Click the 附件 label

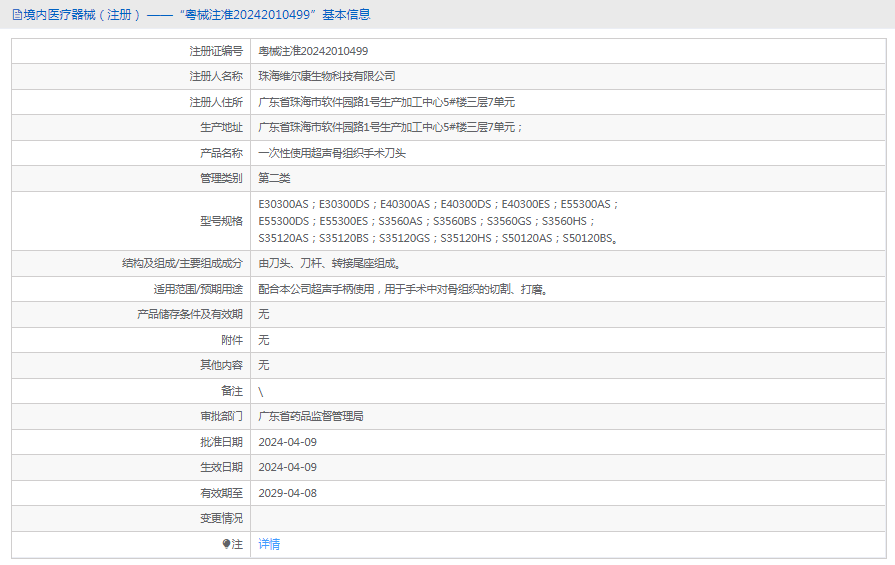(232, 340)
